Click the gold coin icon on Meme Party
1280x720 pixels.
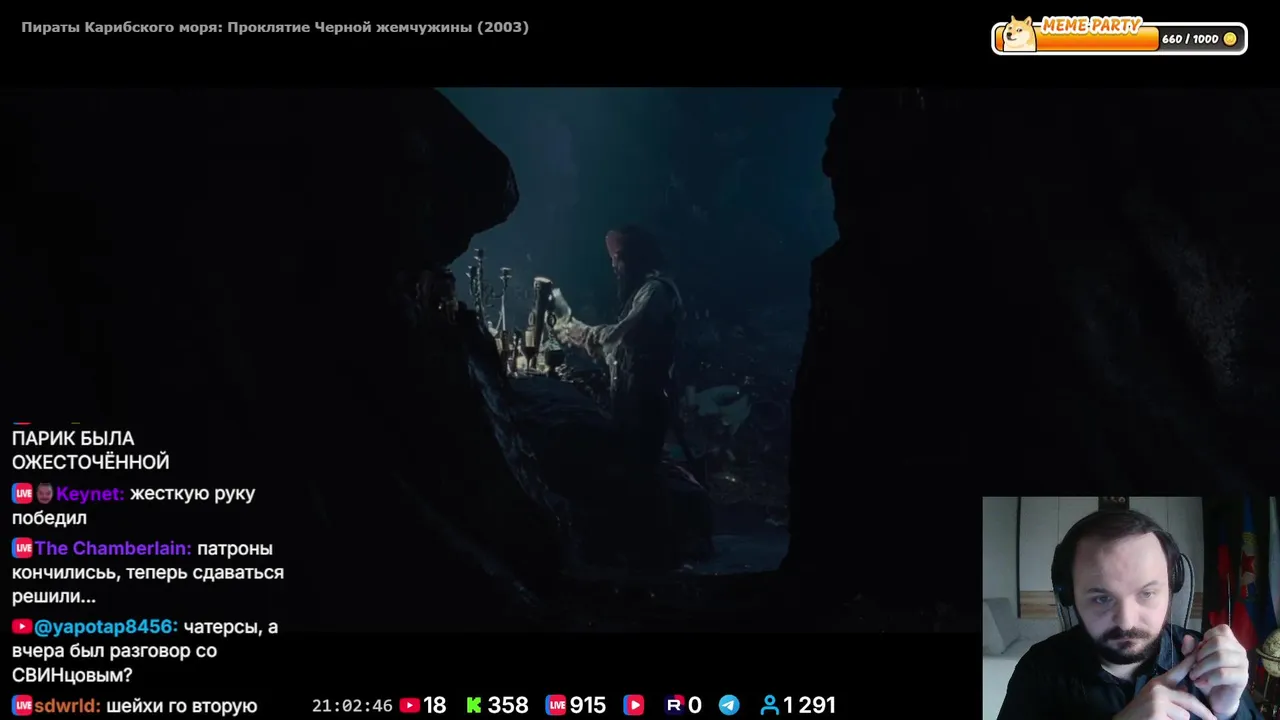tap(1230, 39)
